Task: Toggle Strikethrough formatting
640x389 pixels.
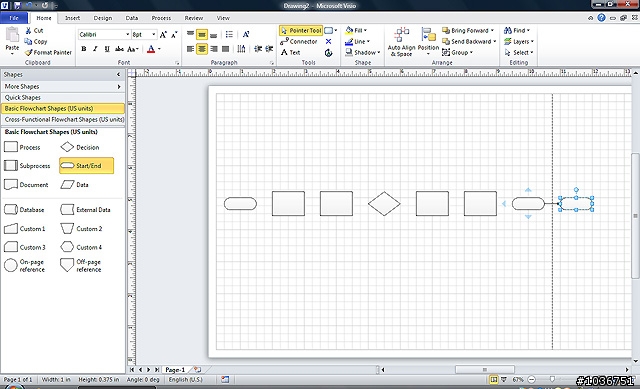Action: pyautogui.click(x=119, y=49)
